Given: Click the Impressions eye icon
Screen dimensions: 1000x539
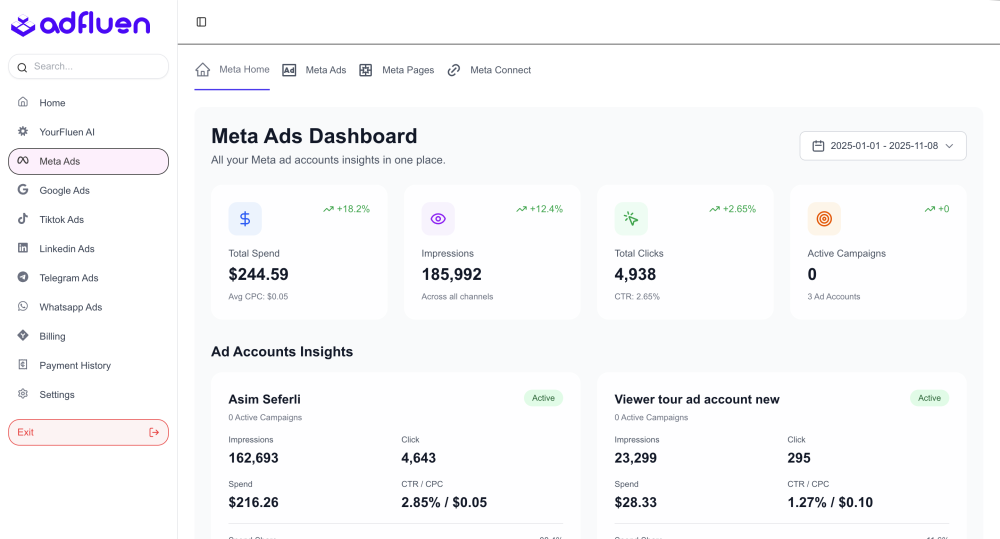Looking at the screenshot, I should click(438, 218).
